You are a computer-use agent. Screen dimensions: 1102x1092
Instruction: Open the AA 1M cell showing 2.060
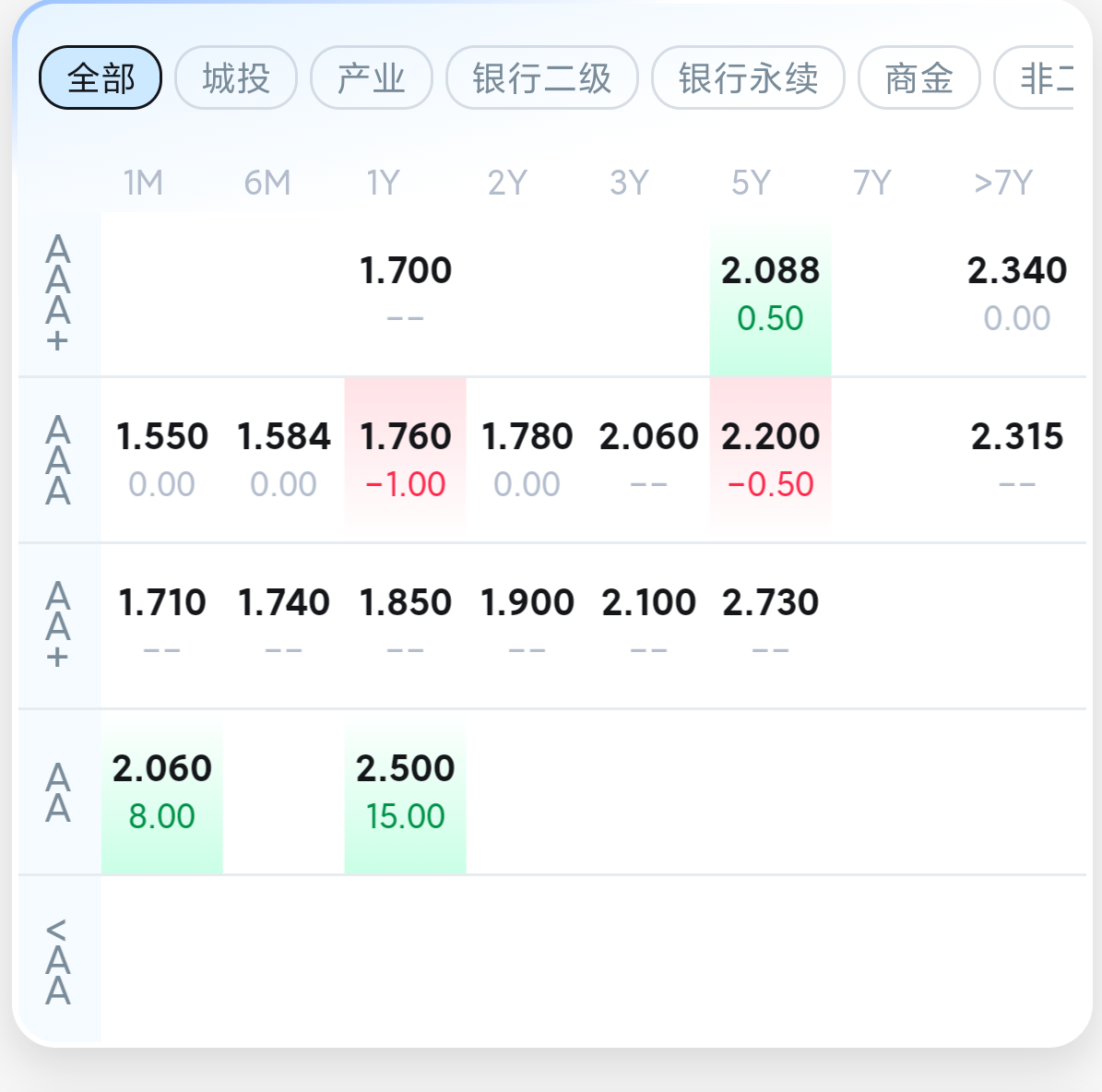[161, 790]
